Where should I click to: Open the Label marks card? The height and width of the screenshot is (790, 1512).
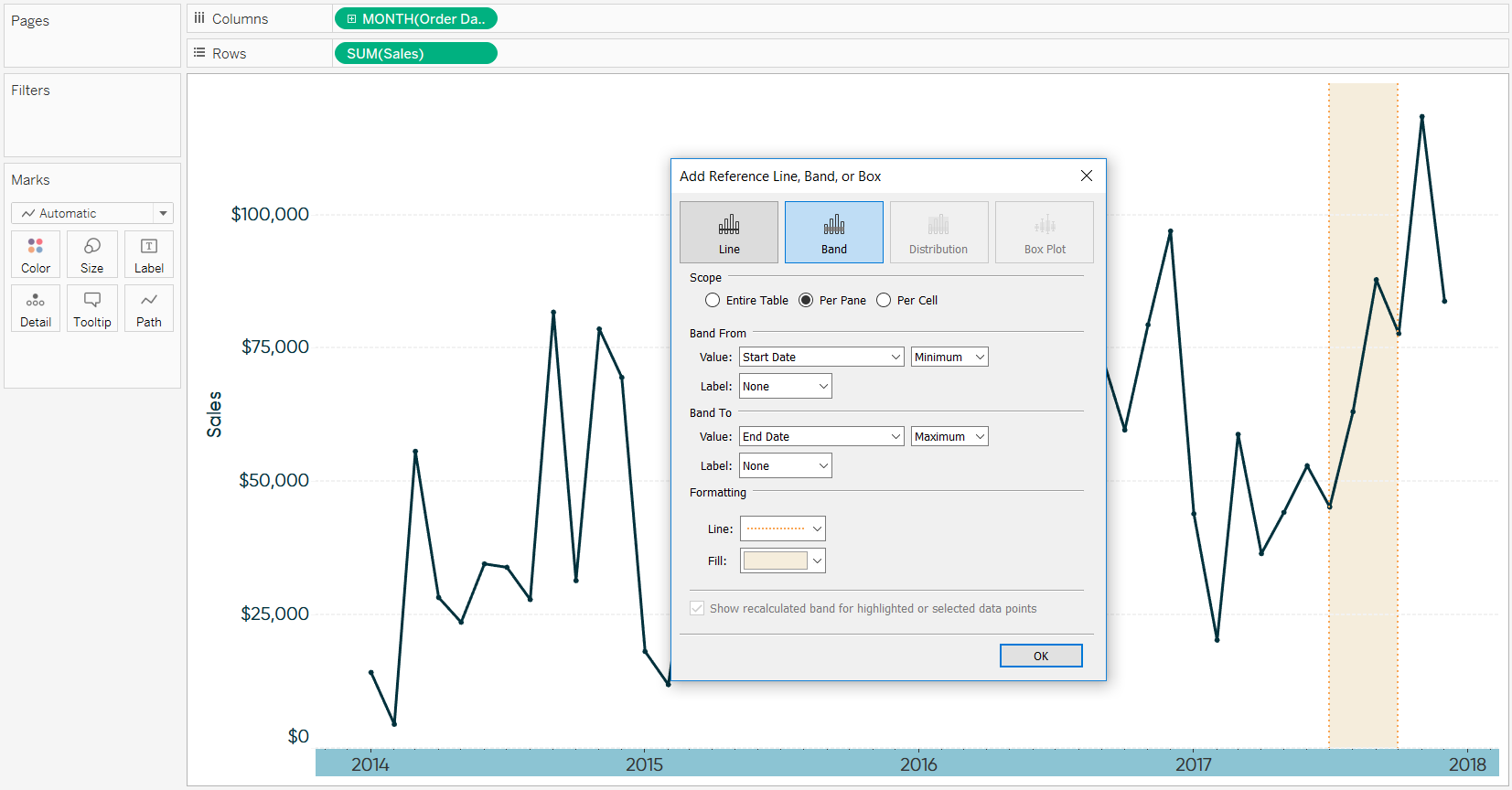pyautogui.click(x=149, y=254)
